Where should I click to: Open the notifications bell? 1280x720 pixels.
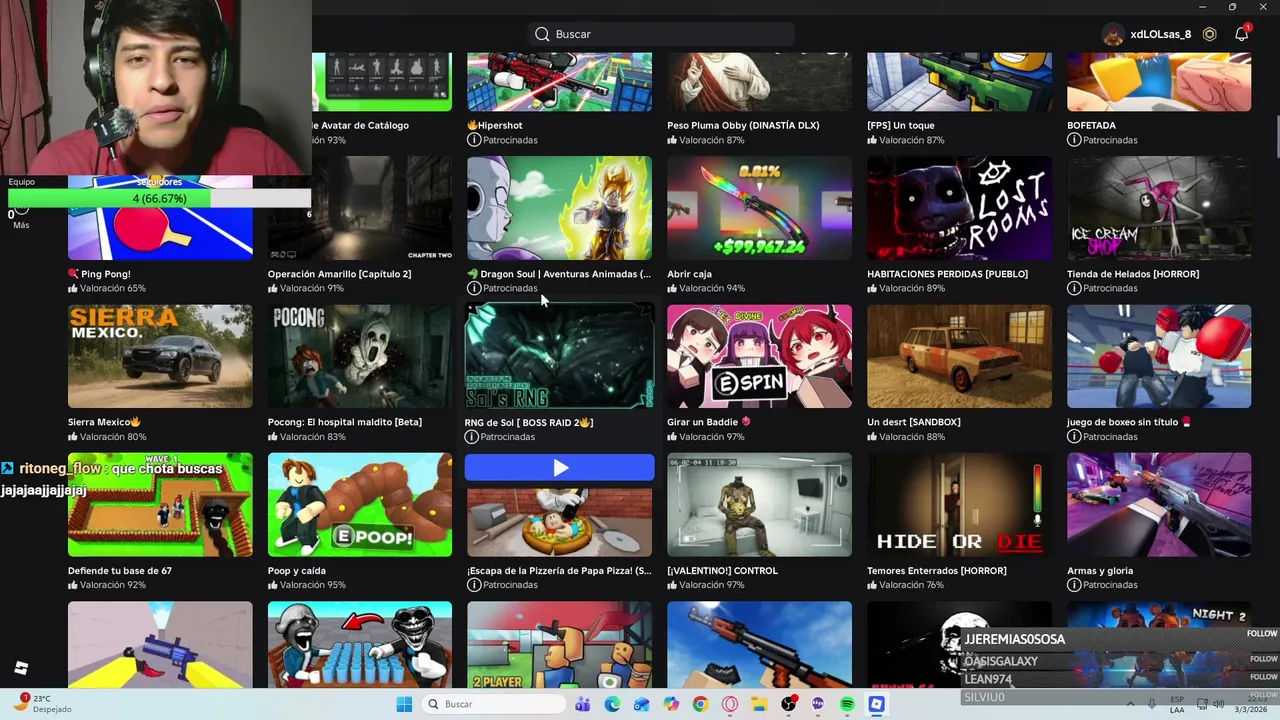click(1242, 34)
